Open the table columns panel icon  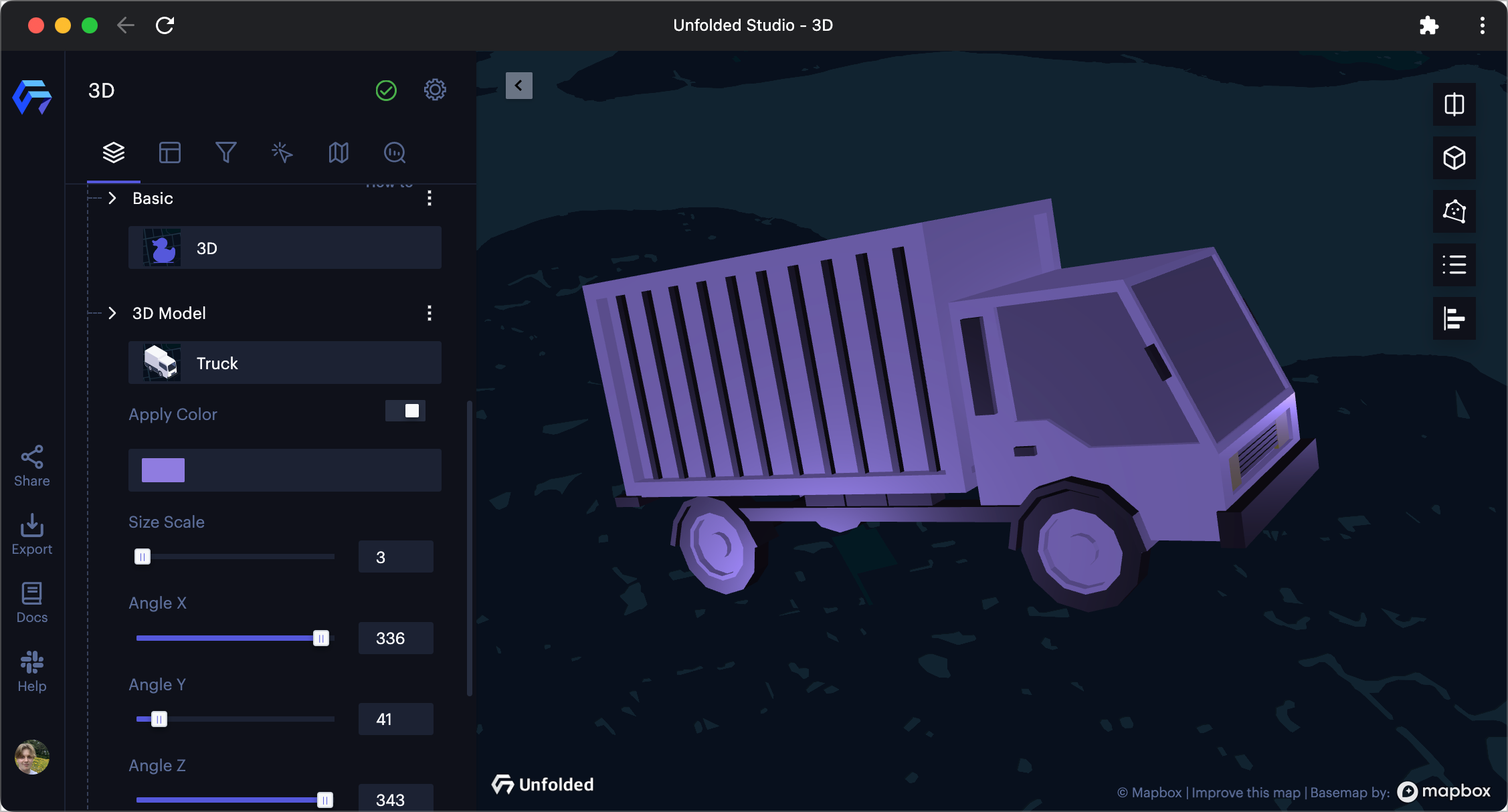[x=170, y=153]
